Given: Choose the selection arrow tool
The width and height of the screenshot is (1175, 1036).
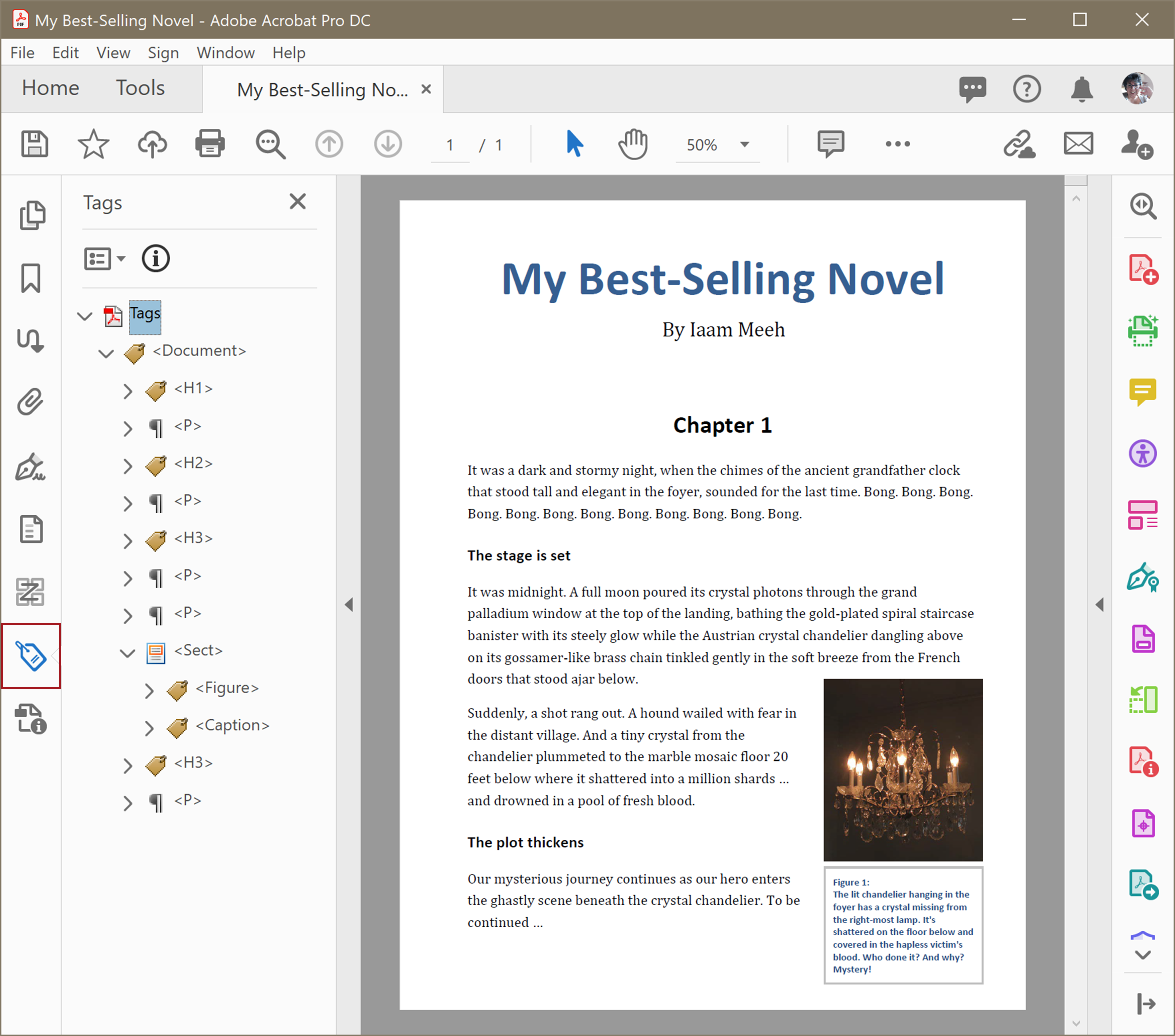Looking at the screenshot, I should point(574,144).
